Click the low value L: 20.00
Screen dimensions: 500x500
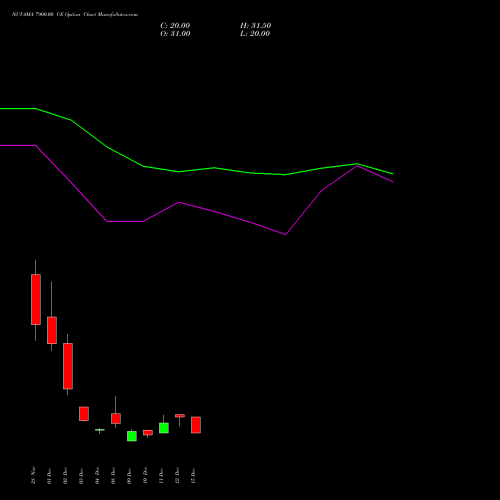[255, 34]
